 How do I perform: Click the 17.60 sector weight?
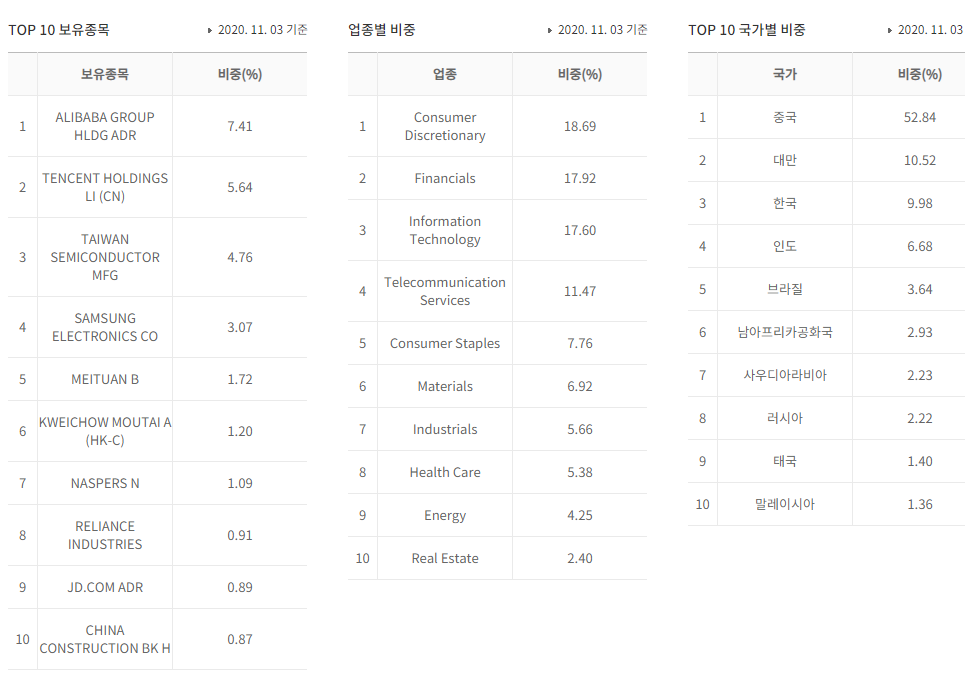click(580, 230)
